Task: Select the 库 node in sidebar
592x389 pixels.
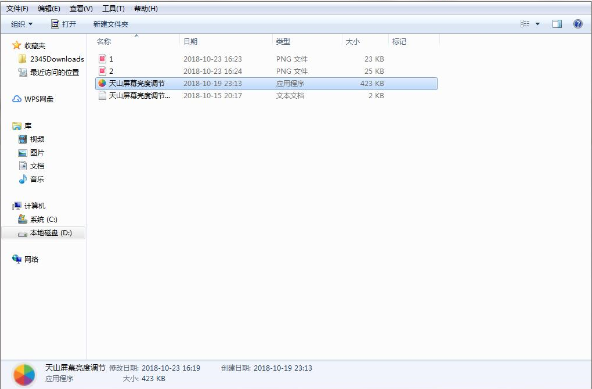Action: coord(22,126)
